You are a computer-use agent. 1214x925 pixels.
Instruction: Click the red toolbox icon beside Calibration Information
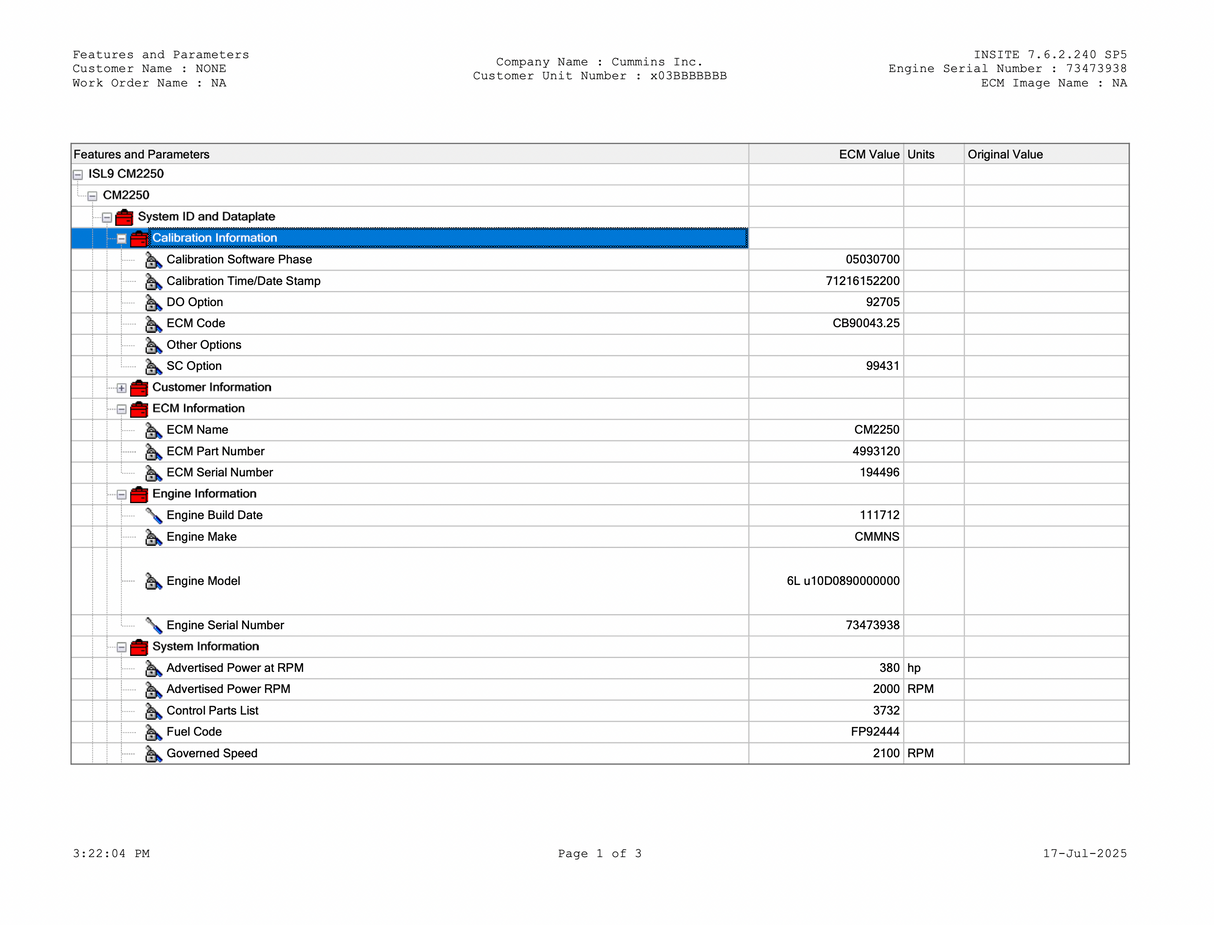[139, 238]
